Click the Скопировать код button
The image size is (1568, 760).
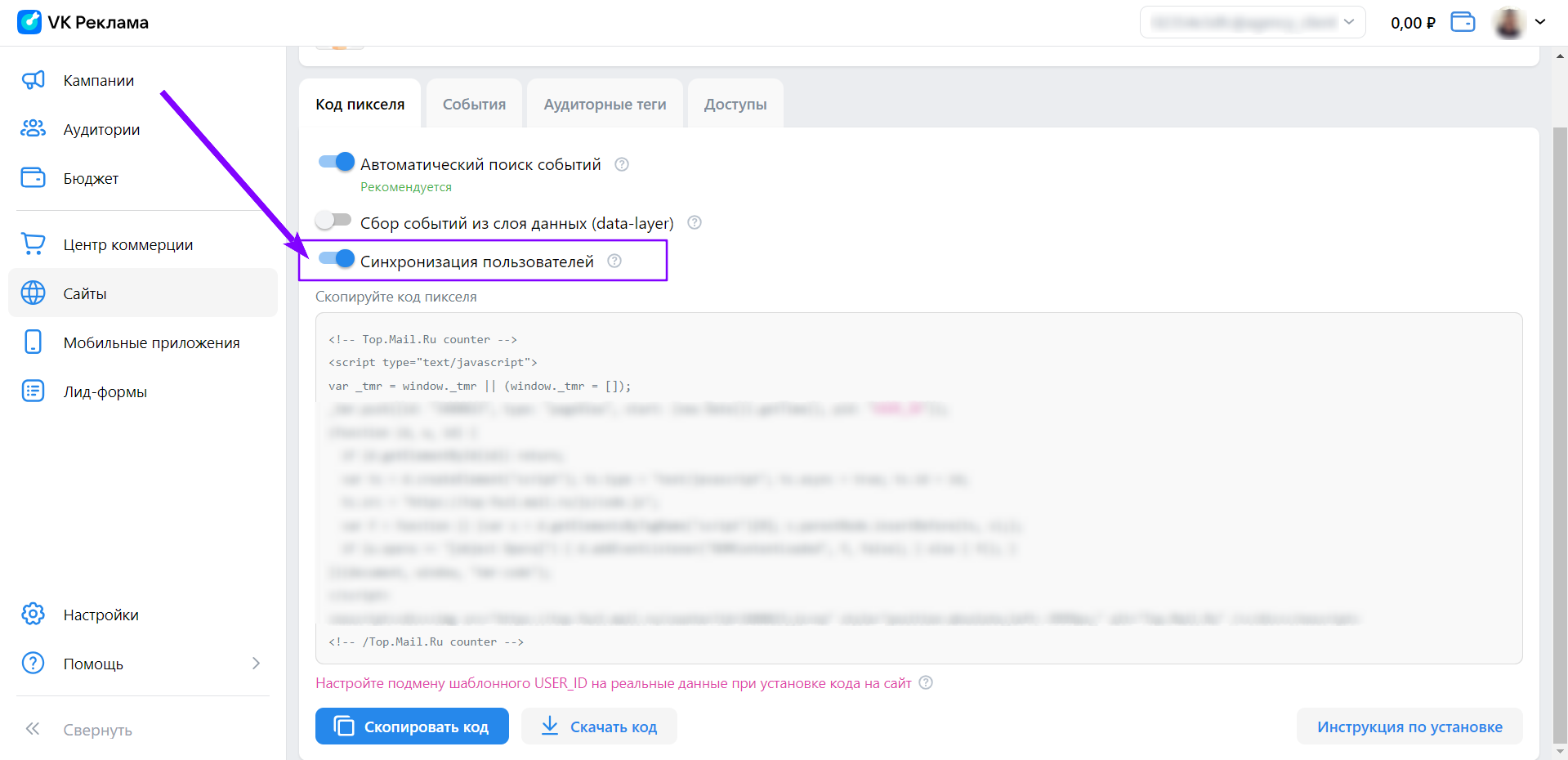(412, 726)
